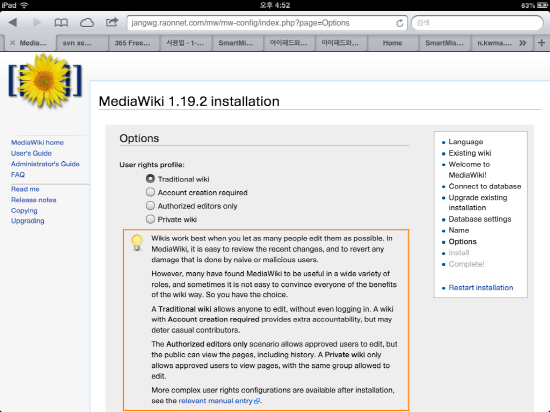Viewport: 550px width, 412px height.
Task: Select Account creation required option
Action: (x=150, y=192)
